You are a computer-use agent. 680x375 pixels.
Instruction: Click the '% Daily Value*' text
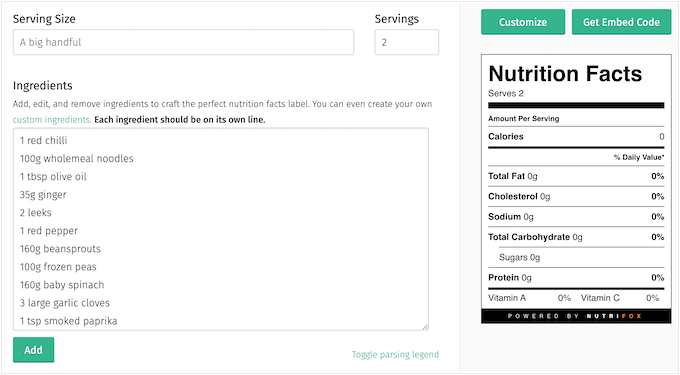639,157
